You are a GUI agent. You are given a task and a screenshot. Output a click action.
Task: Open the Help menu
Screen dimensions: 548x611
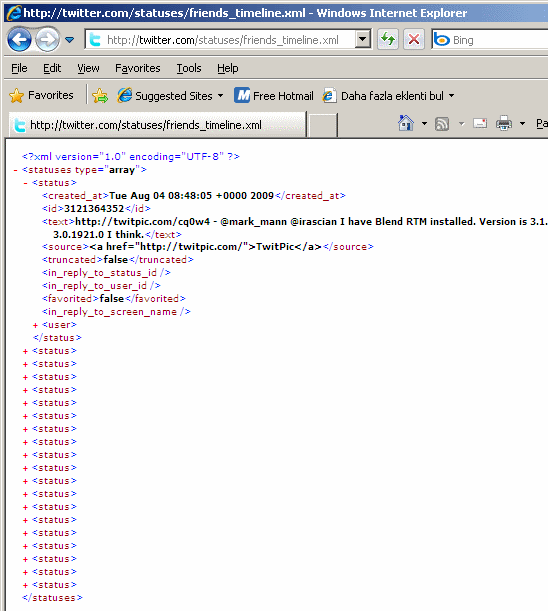pos(228,68)
